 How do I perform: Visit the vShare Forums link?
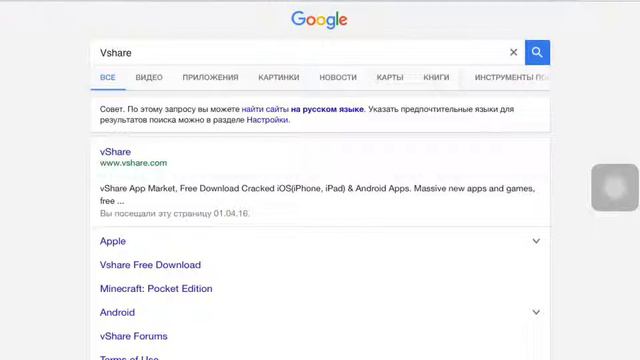coord(133,336)
